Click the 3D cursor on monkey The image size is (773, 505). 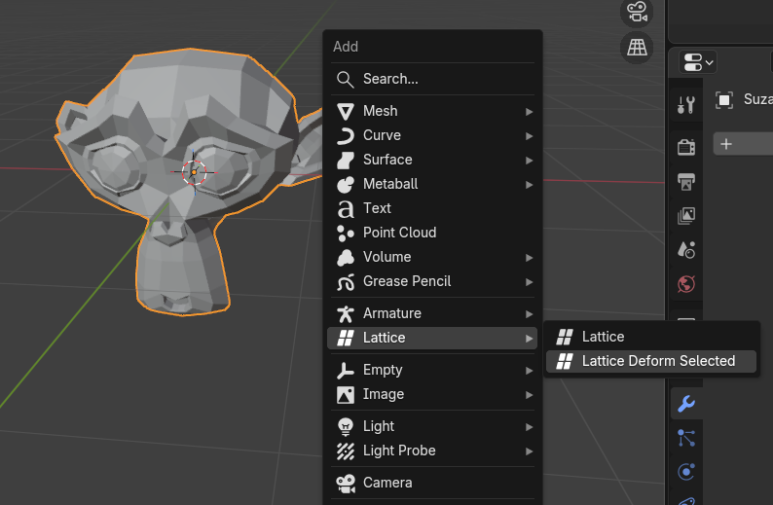(194, 172)
